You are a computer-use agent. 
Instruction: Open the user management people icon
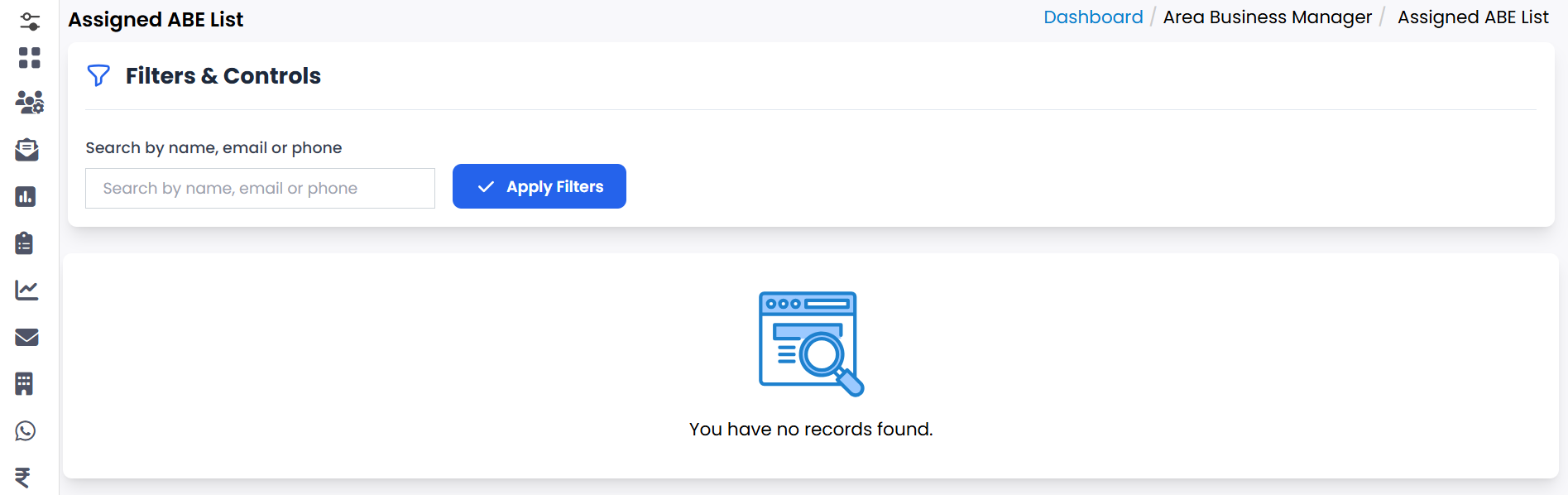coord(30,103)
